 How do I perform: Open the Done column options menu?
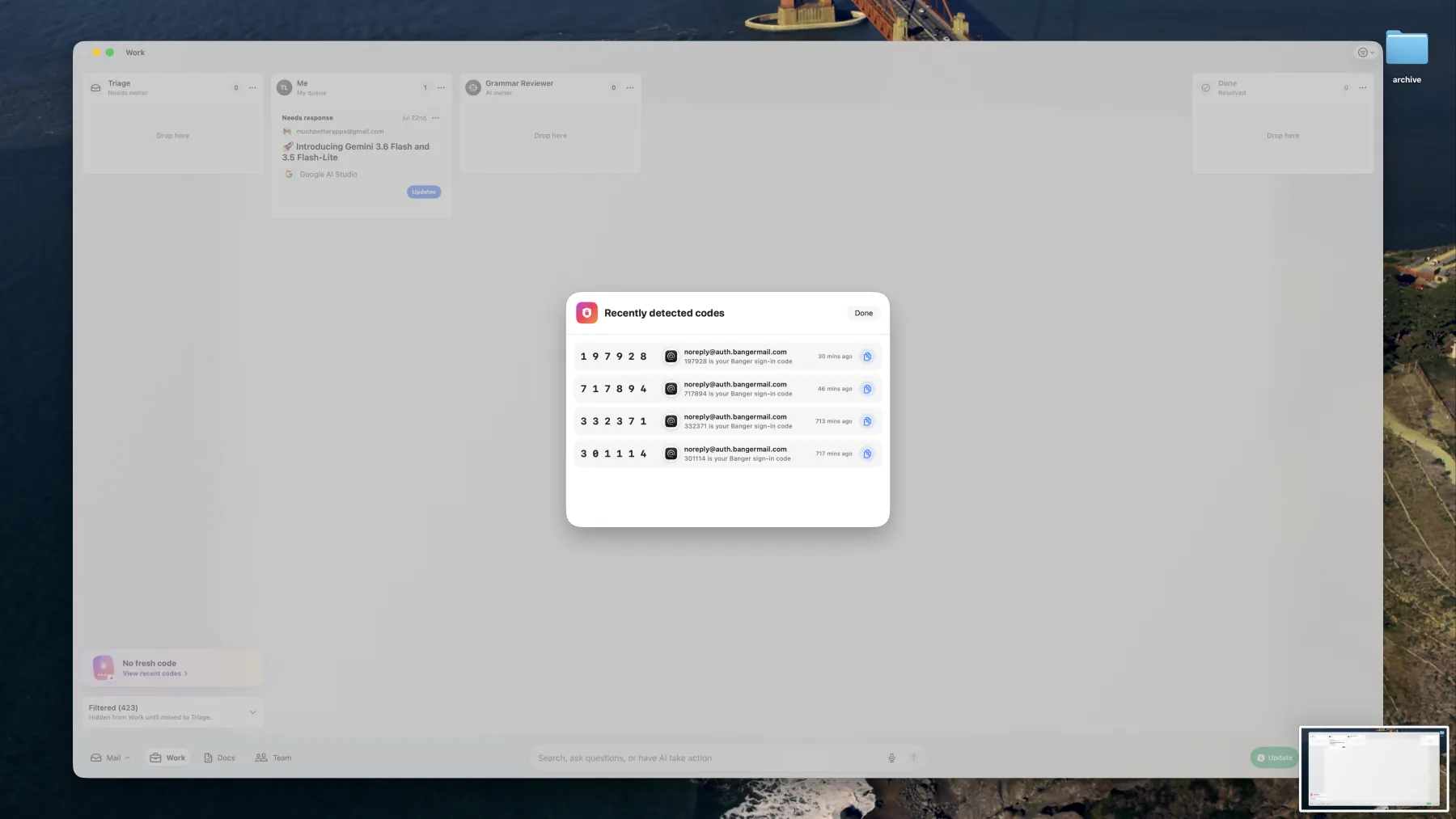pyautogui.click(x=1363, y=87)
